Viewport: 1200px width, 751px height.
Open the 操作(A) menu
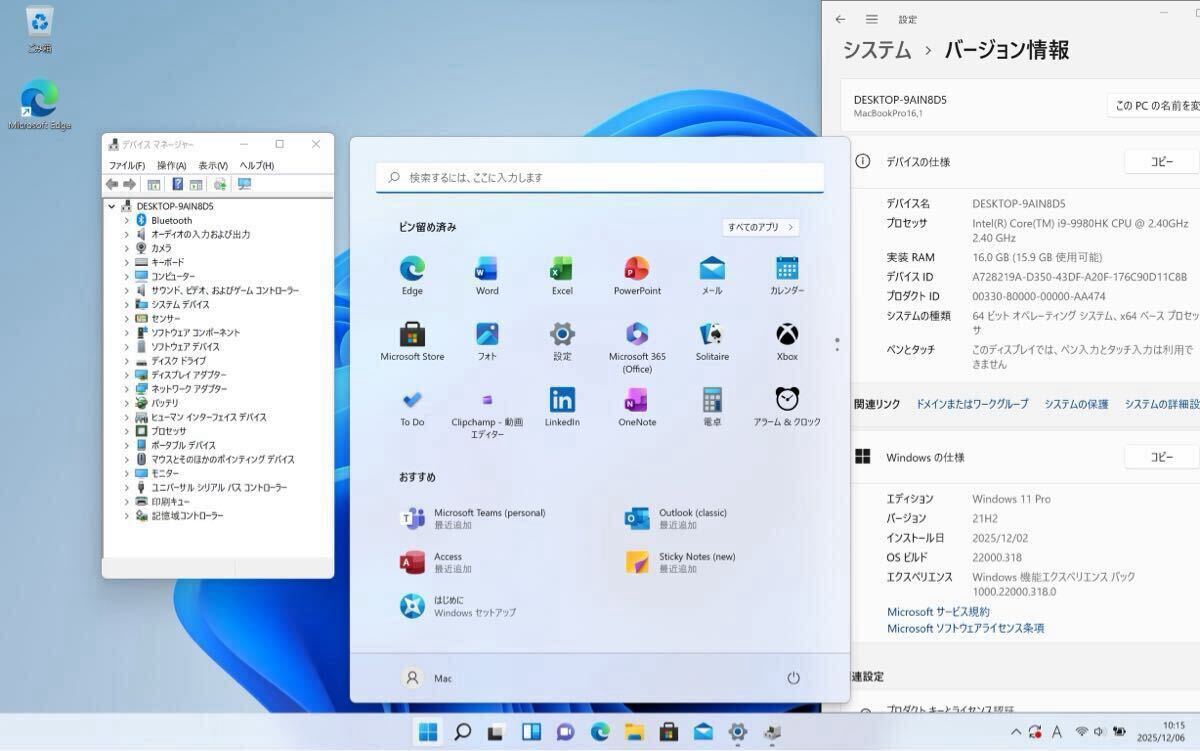[x=171, y=165]
